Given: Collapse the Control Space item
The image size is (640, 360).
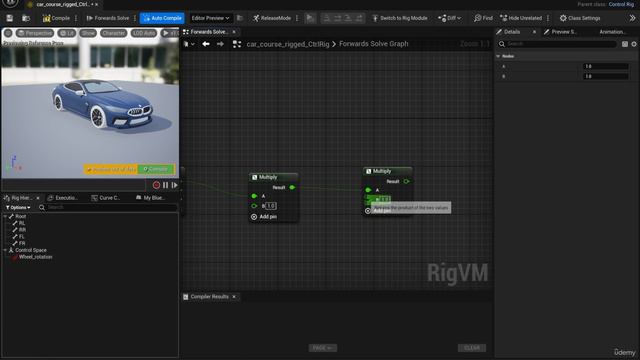Looking at the screenshot, I should click(x=5, y=250).
